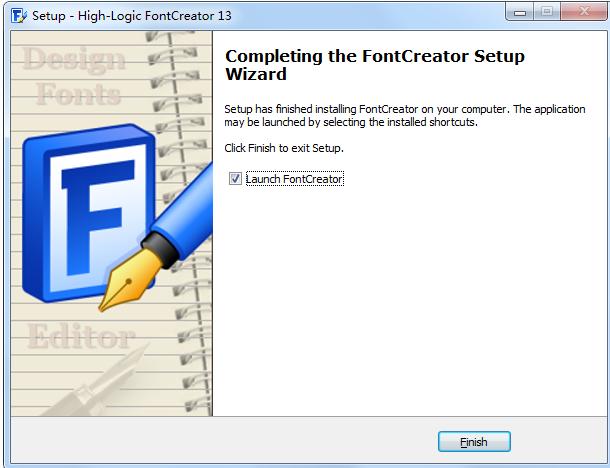Close the Setup wizard window
This screenshot has width=610, height=468.
(584, 12)
